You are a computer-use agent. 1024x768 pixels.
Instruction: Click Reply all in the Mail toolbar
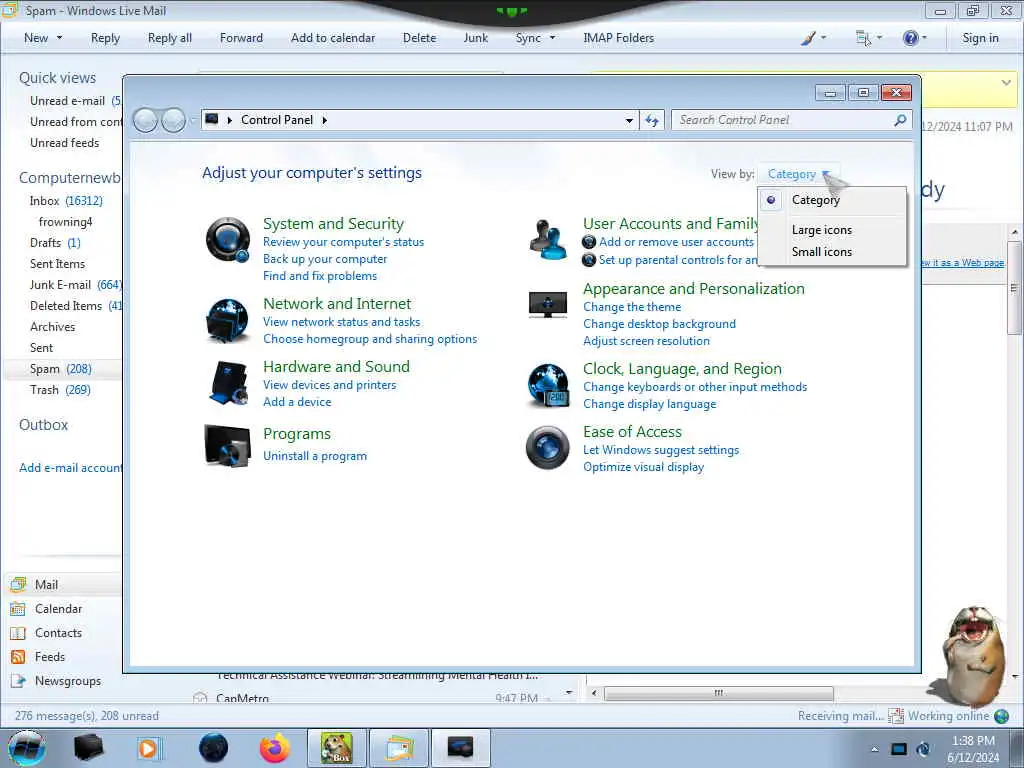click(170, 38)
